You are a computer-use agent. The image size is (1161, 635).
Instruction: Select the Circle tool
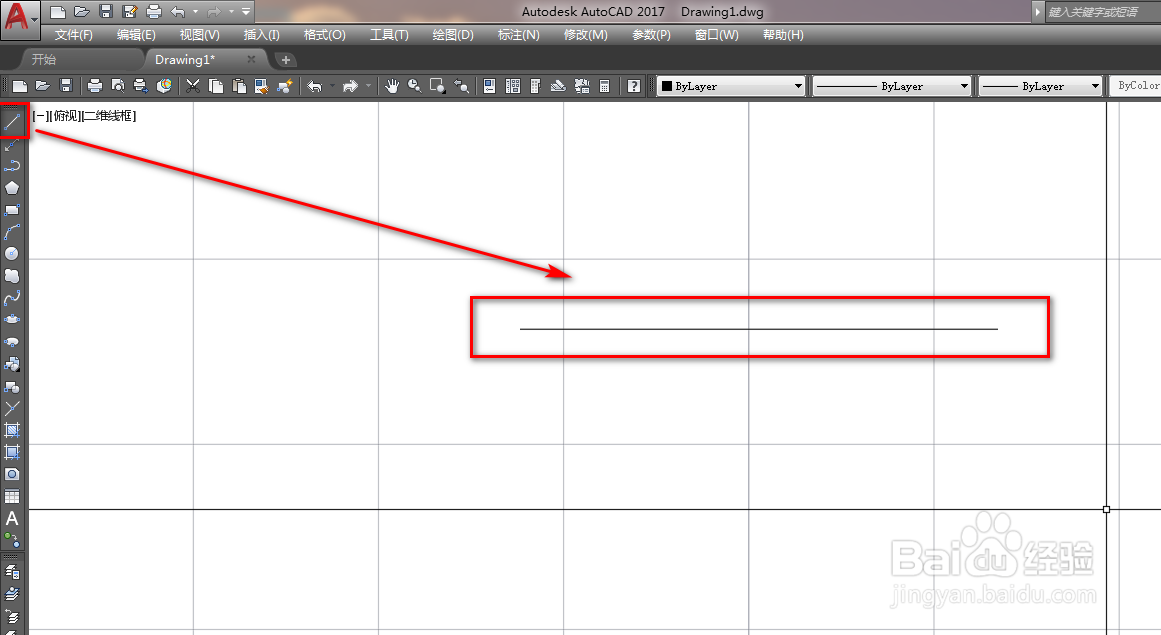(12, 254)
